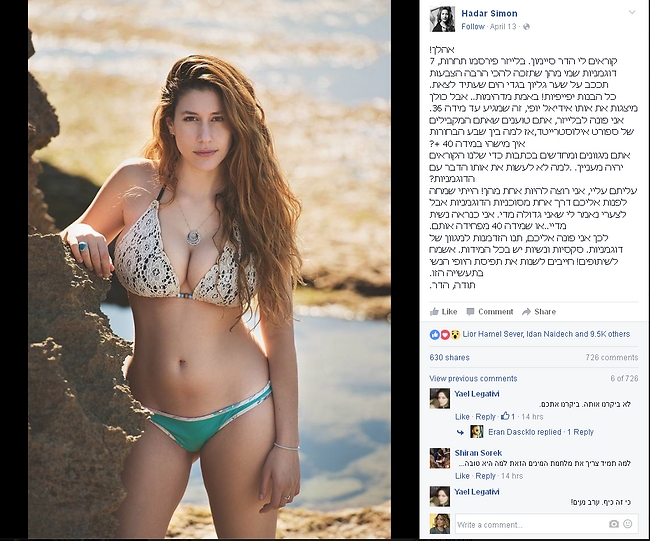The image size is (650, 541).
Task: Click the Comment speech bubble button
Action: coord(490,312)
